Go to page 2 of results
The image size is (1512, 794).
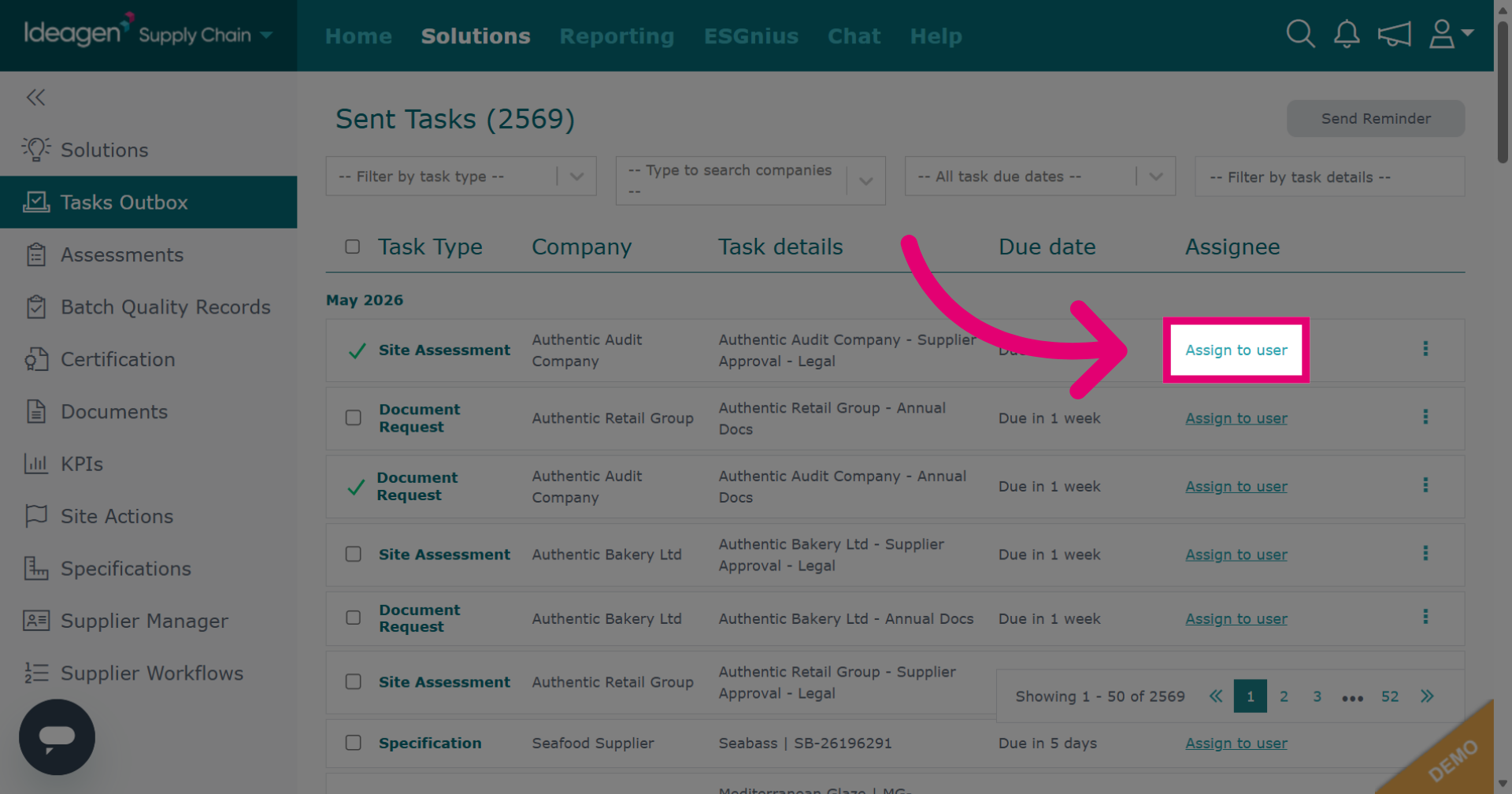(1284, 696)
